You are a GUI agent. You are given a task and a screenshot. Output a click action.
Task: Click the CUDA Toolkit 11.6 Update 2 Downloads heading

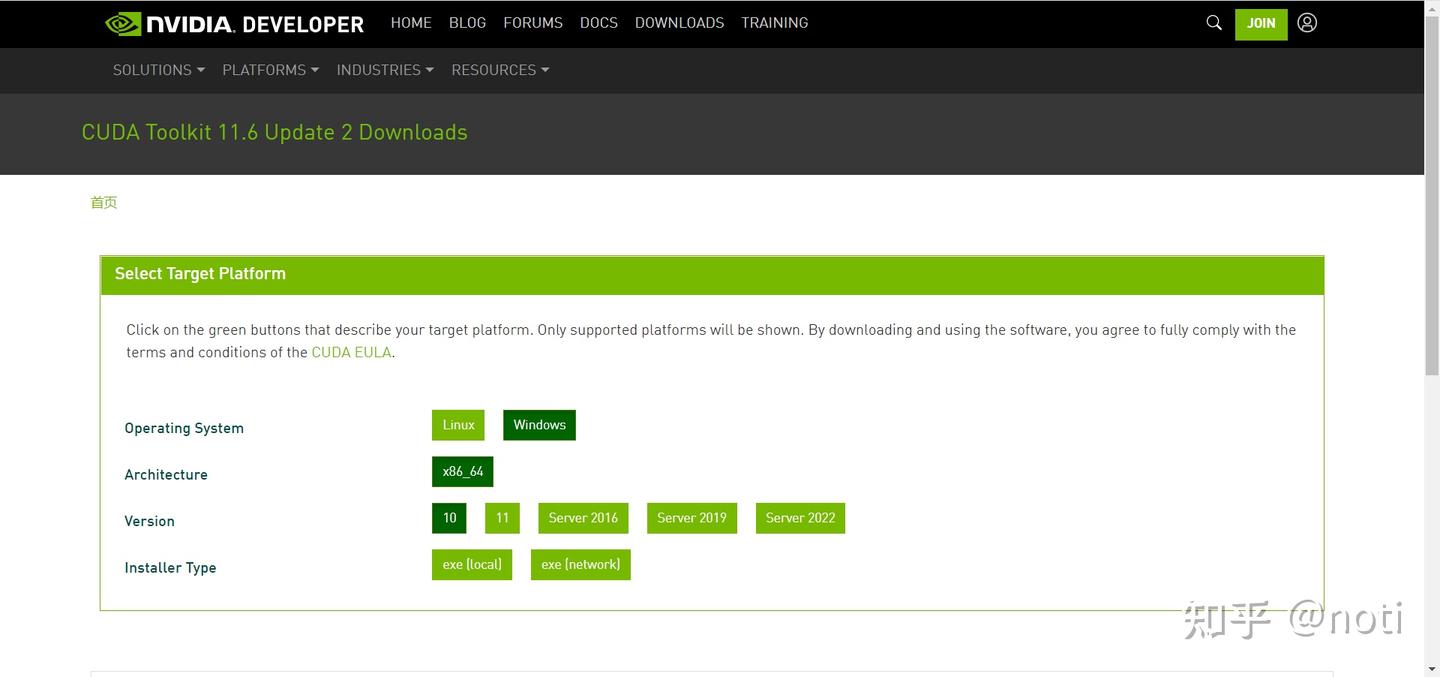coord(275,132)
